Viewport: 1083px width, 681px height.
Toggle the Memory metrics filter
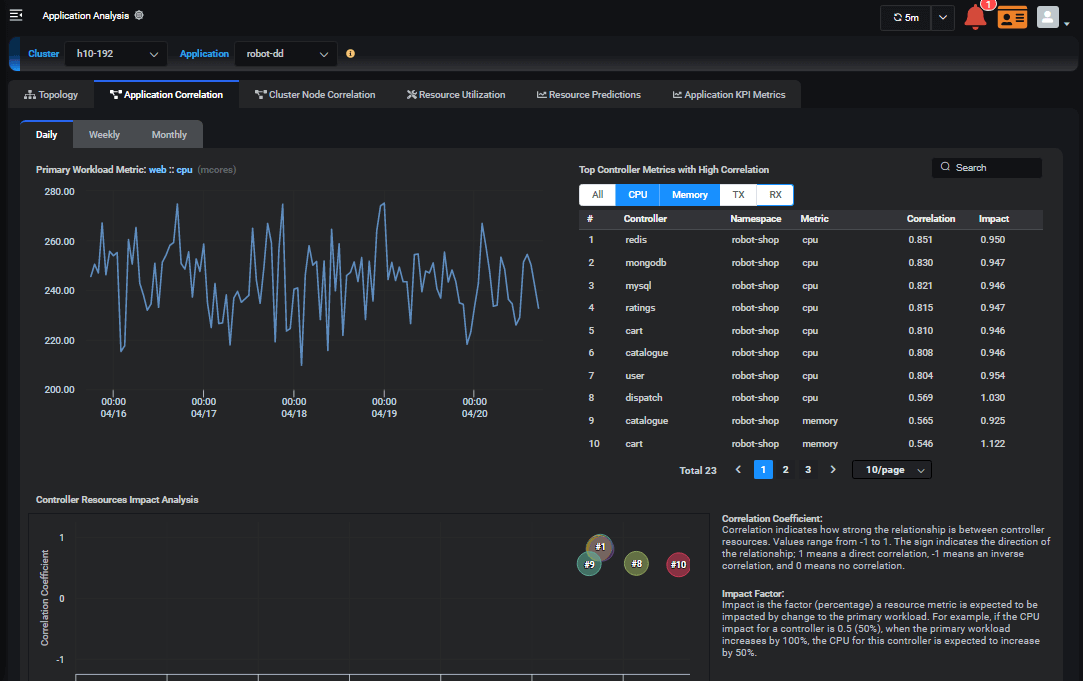[x=689, y=195]
